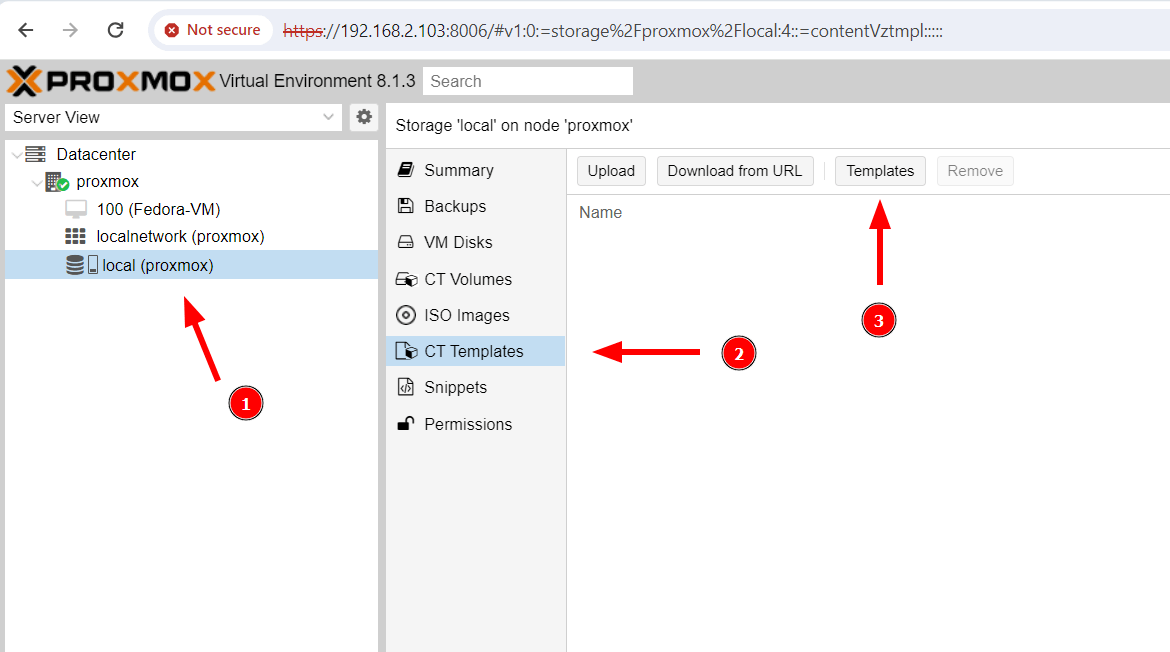Click the Download from URL button
The image size is (1170, 652).
click(x=734, y=171)
